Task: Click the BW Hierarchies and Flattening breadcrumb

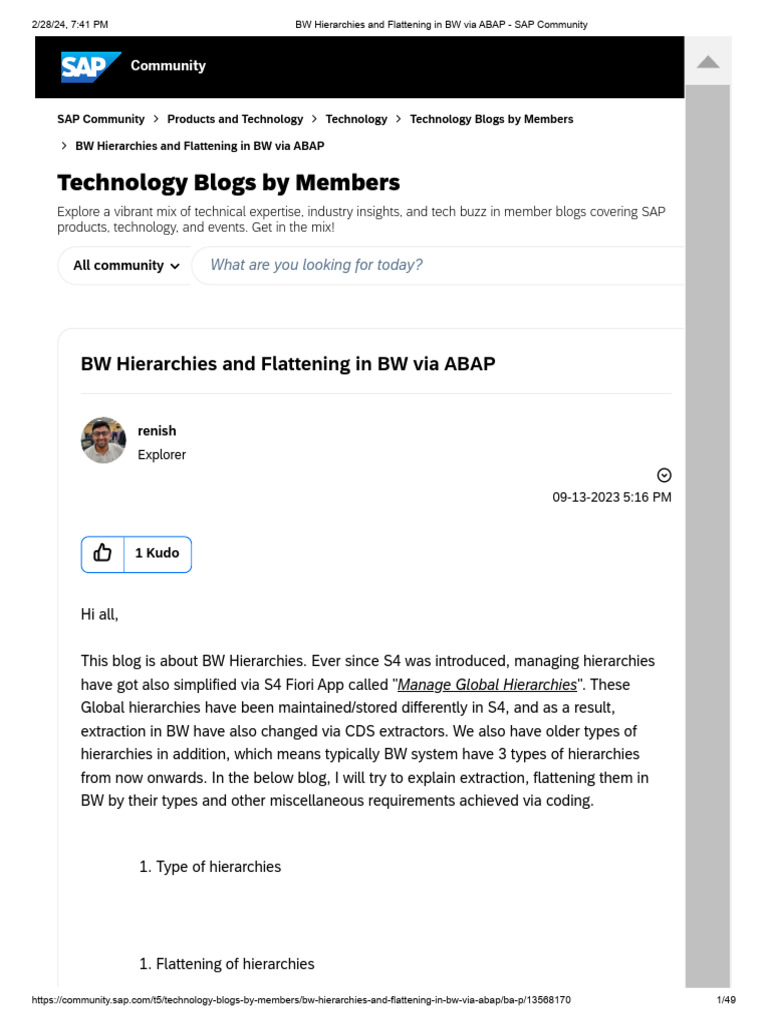Action: click(x=200, y=146)
